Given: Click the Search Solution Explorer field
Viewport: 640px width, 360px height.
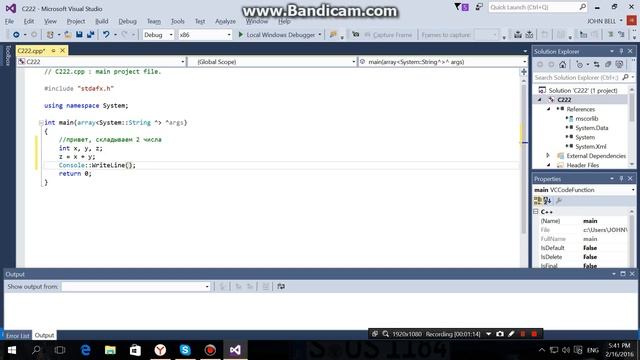Looking at the screenshot, I should [584, 77].
